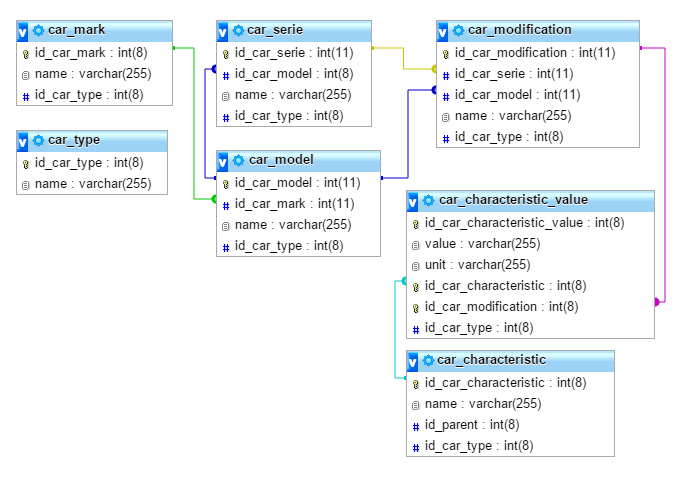Viewport: 685px width, 479px height.
Task: Click the text-type icon beside name in car_type
Action: click(26, 185)
